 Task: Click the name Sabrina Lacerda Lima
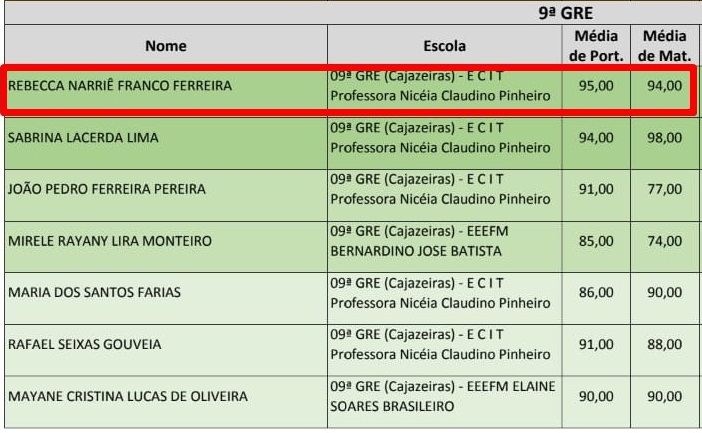(x=83, y=138)
